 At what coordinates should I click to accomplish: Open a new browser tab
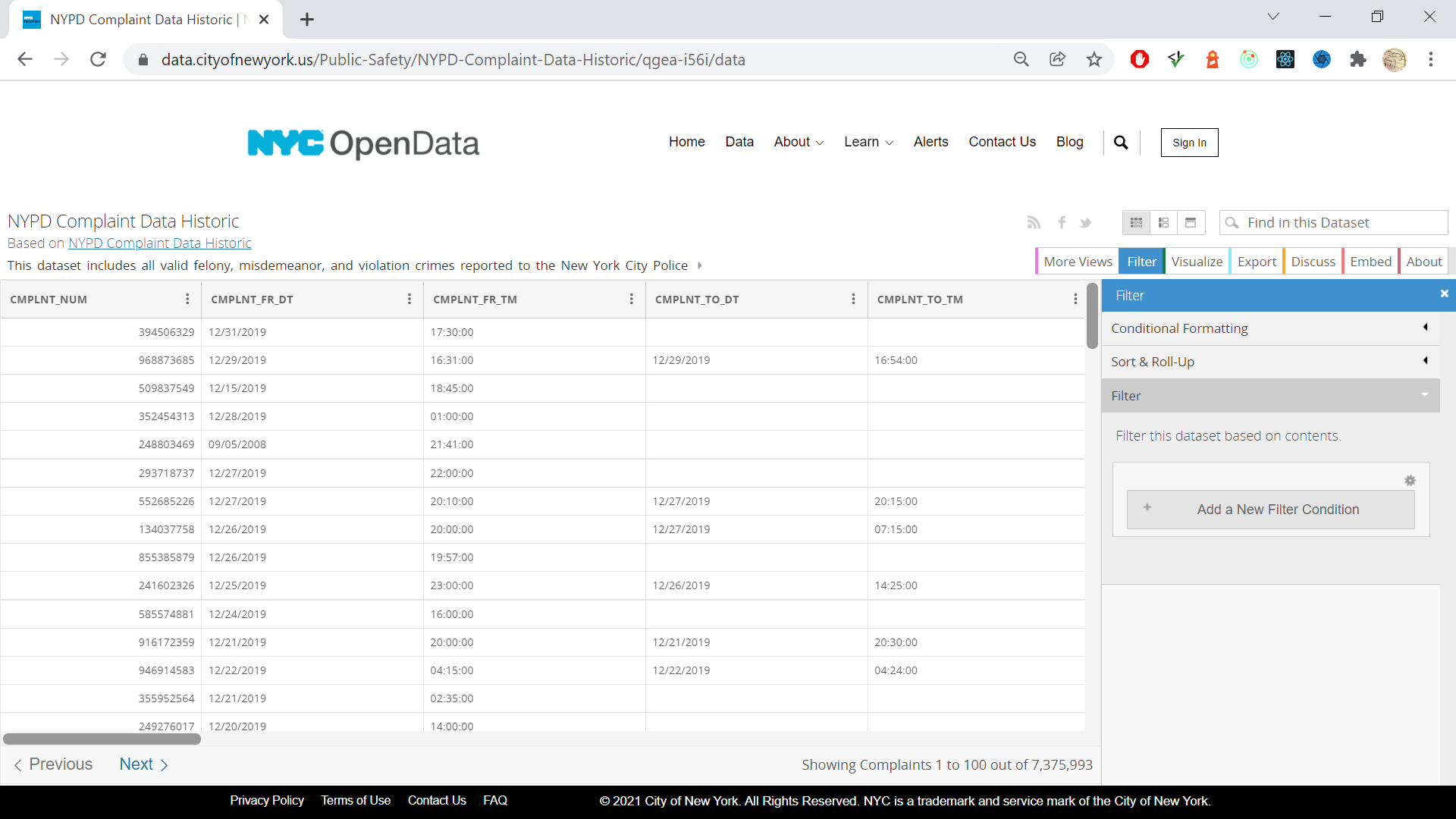point(307,20)
